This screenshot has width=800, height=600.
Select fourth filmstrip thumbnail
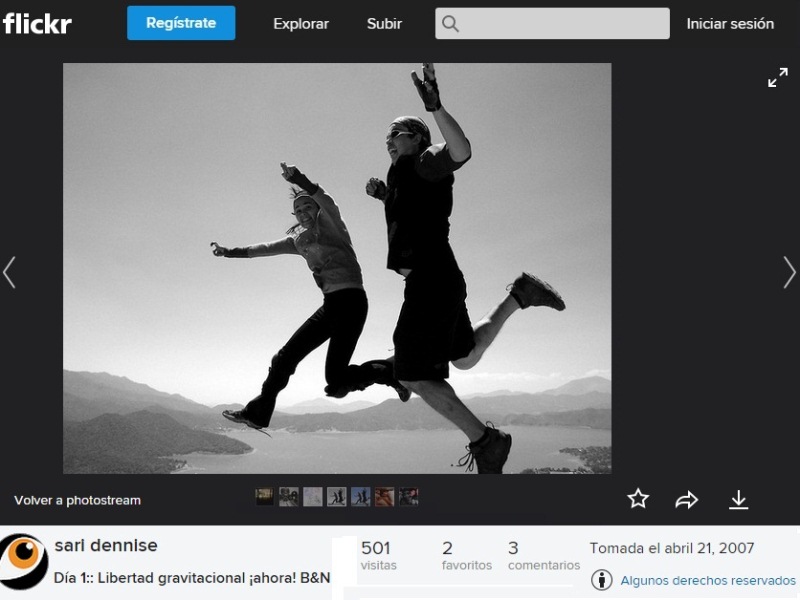[x=337, y=496]
